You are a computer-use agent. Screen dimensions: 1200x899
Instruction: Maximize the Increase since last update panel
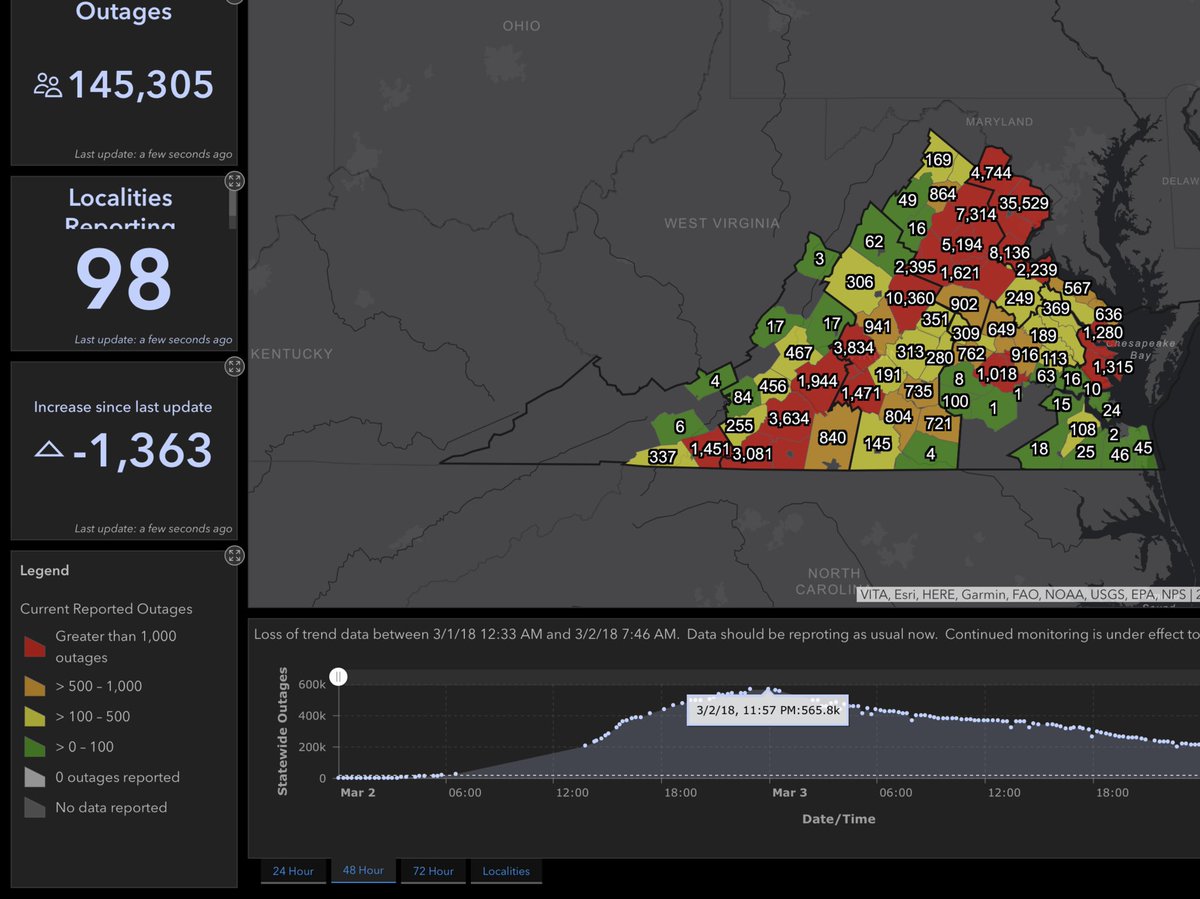coord(234,366)
